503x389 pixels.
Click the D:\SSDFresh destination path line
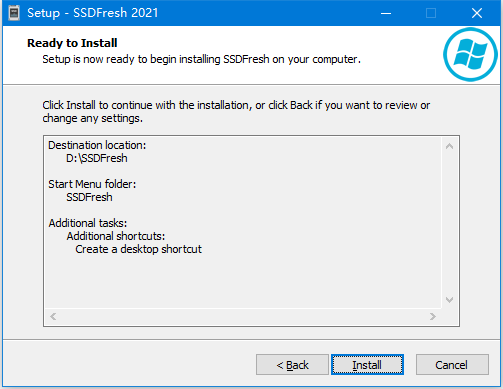pyautogui.click(x=97, y=158)
